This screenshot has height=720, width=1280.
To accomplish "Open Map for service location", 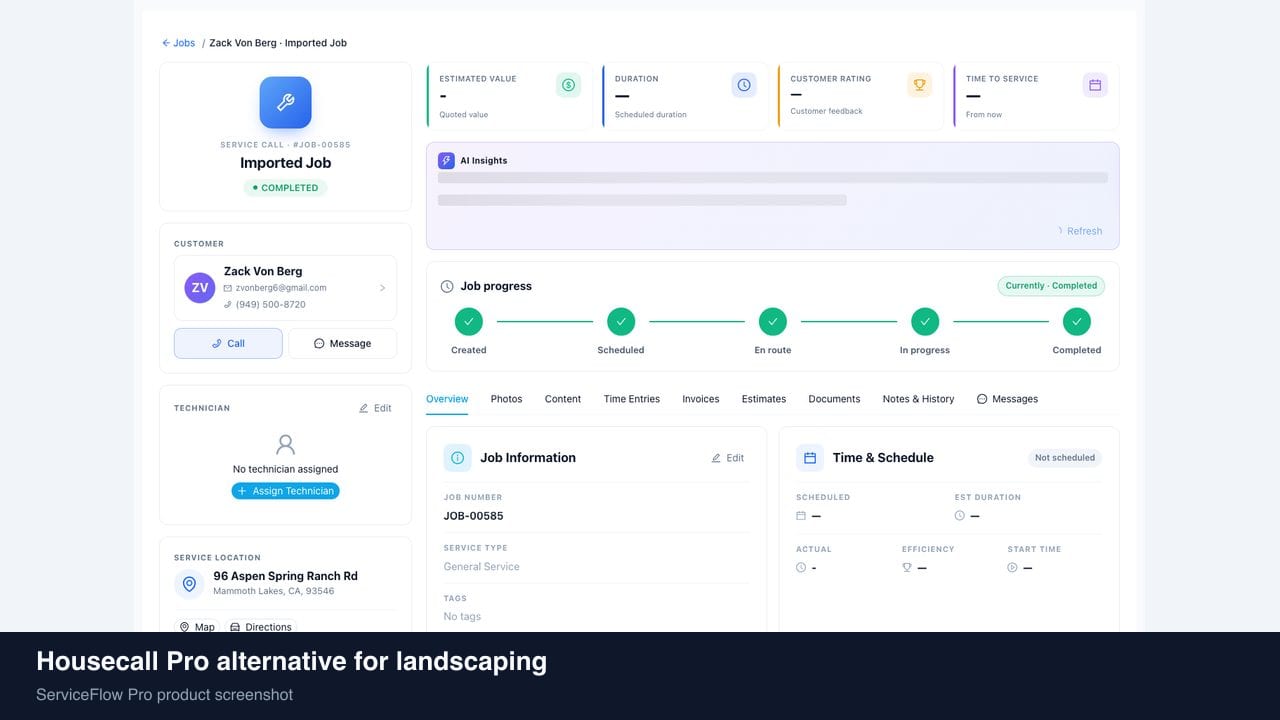I will click(197, 627).
